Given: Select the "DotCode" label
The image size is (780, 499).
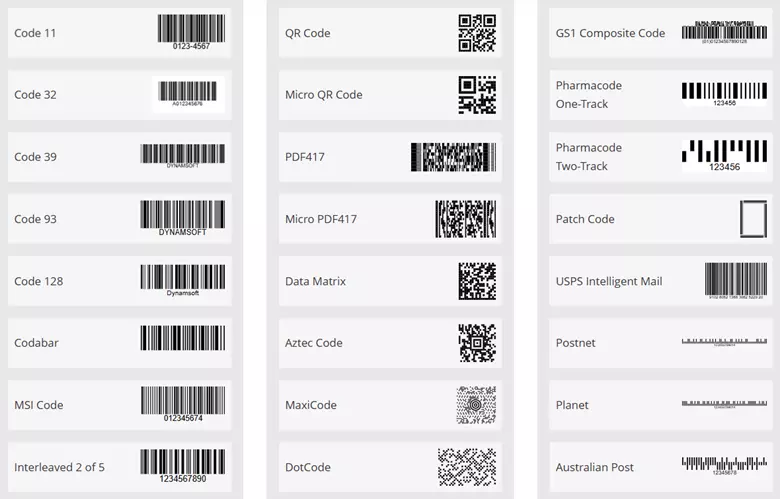Looking at the screenshot, I should [x=308, y=467].
